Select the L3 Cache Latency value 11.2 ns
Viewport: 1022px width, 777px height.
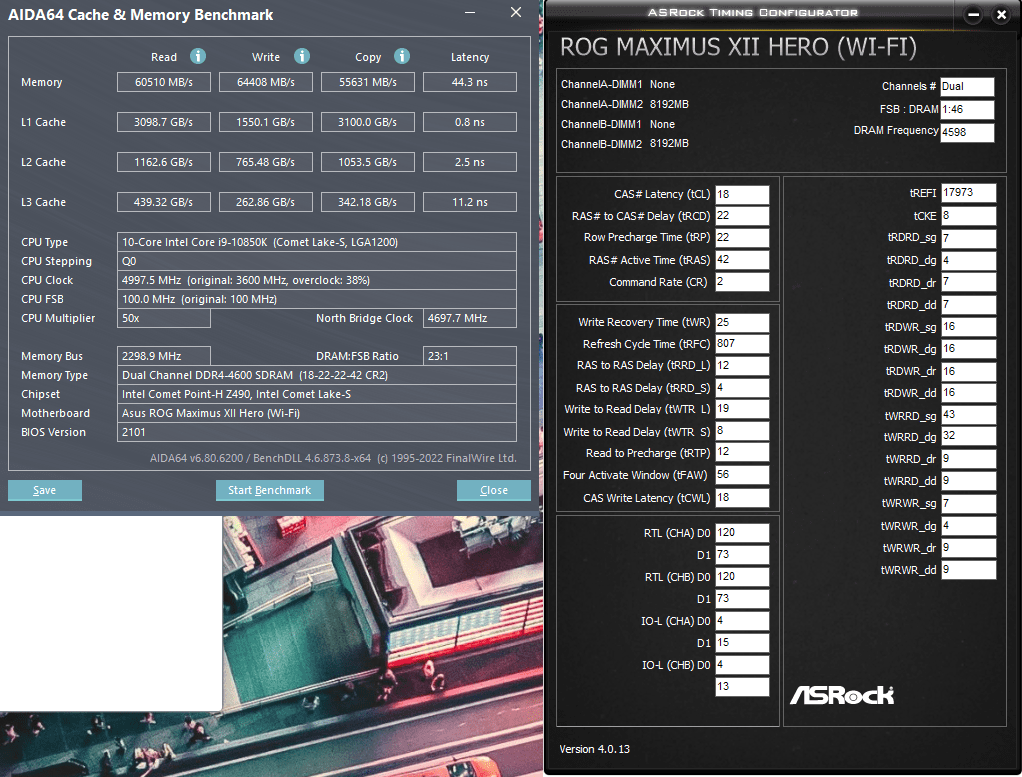tap(470, 202)
